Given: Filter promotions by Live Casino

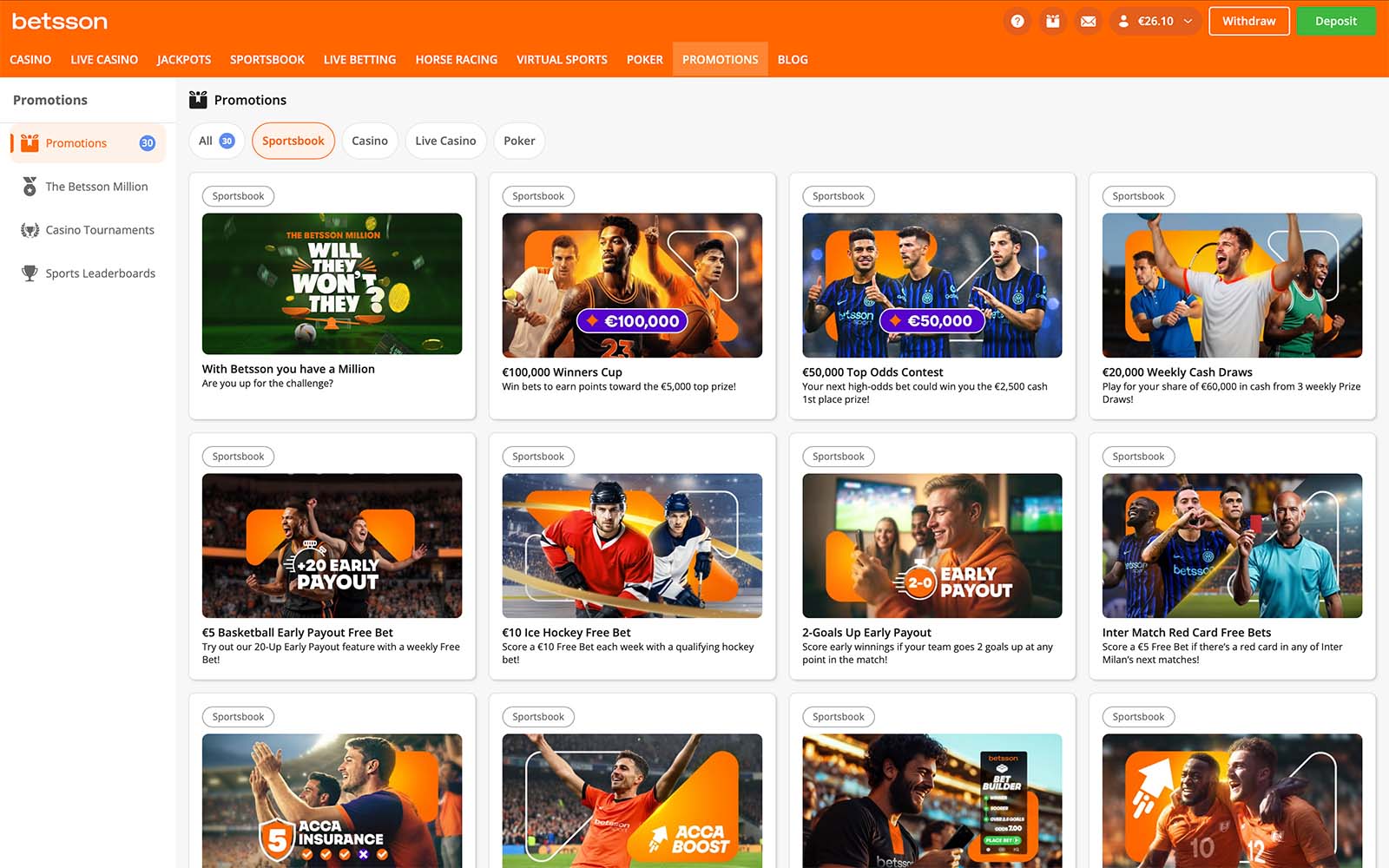Looking at the screenshot, I should click(445, 141).
